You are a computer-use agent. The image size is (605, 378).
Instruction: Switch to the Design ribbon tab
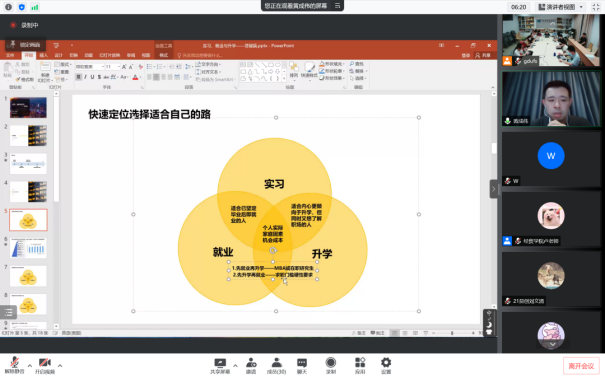pos(59,55)
